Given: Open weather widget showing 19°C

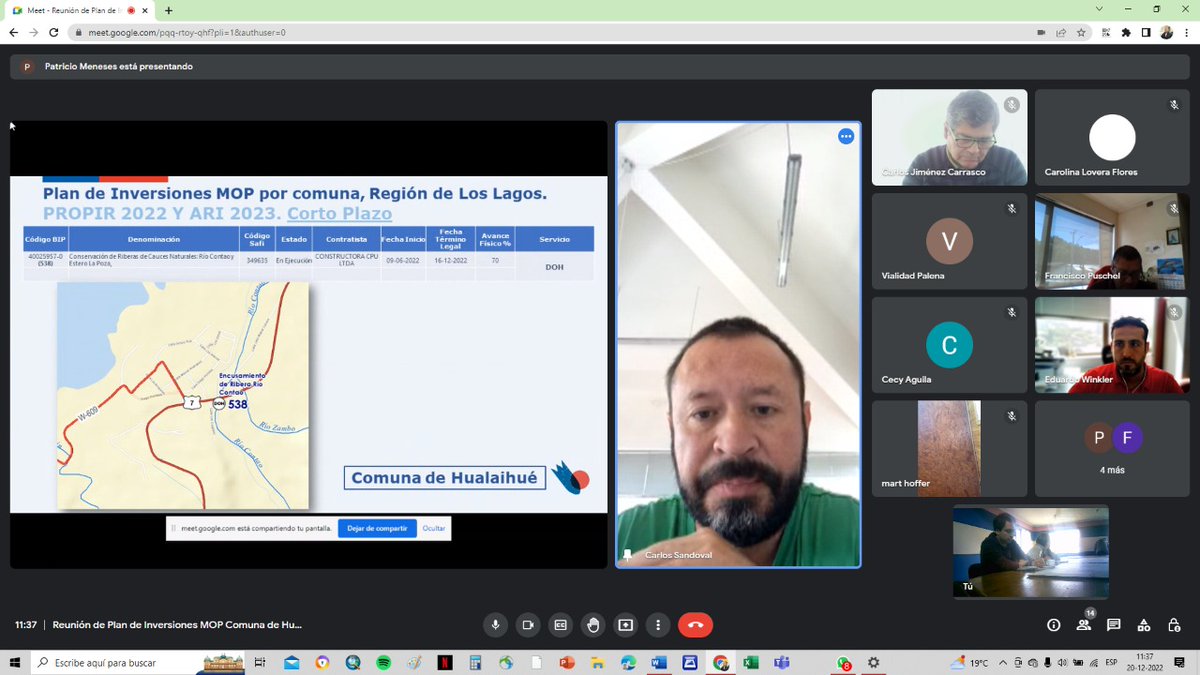Looking at the screenshot, I should pyautogui.click(x=971, y=663).
